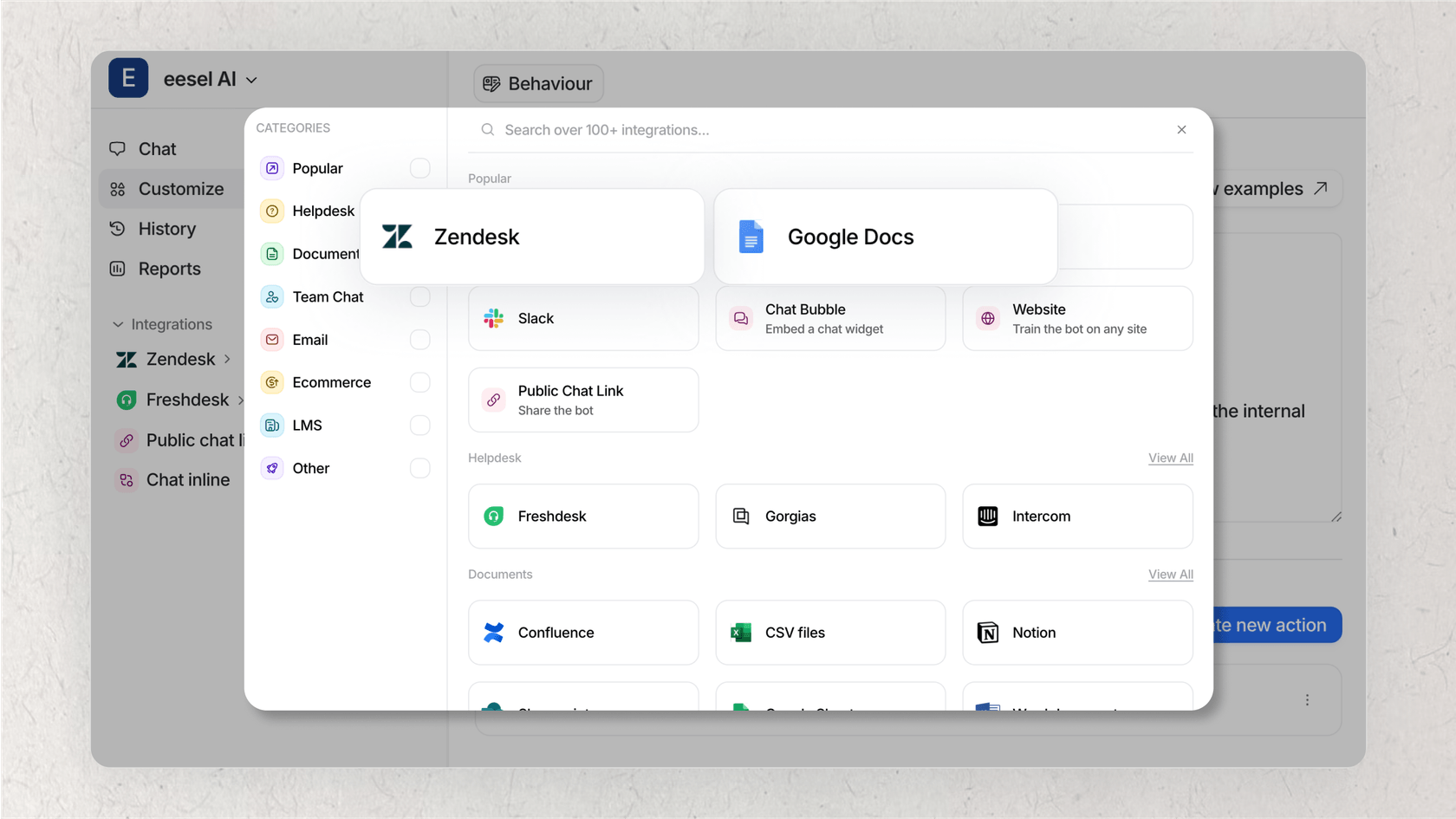Viewport: 1456px width, 819px height.
Task: Enable the Popular category checkbox
Action: [420, 167]
